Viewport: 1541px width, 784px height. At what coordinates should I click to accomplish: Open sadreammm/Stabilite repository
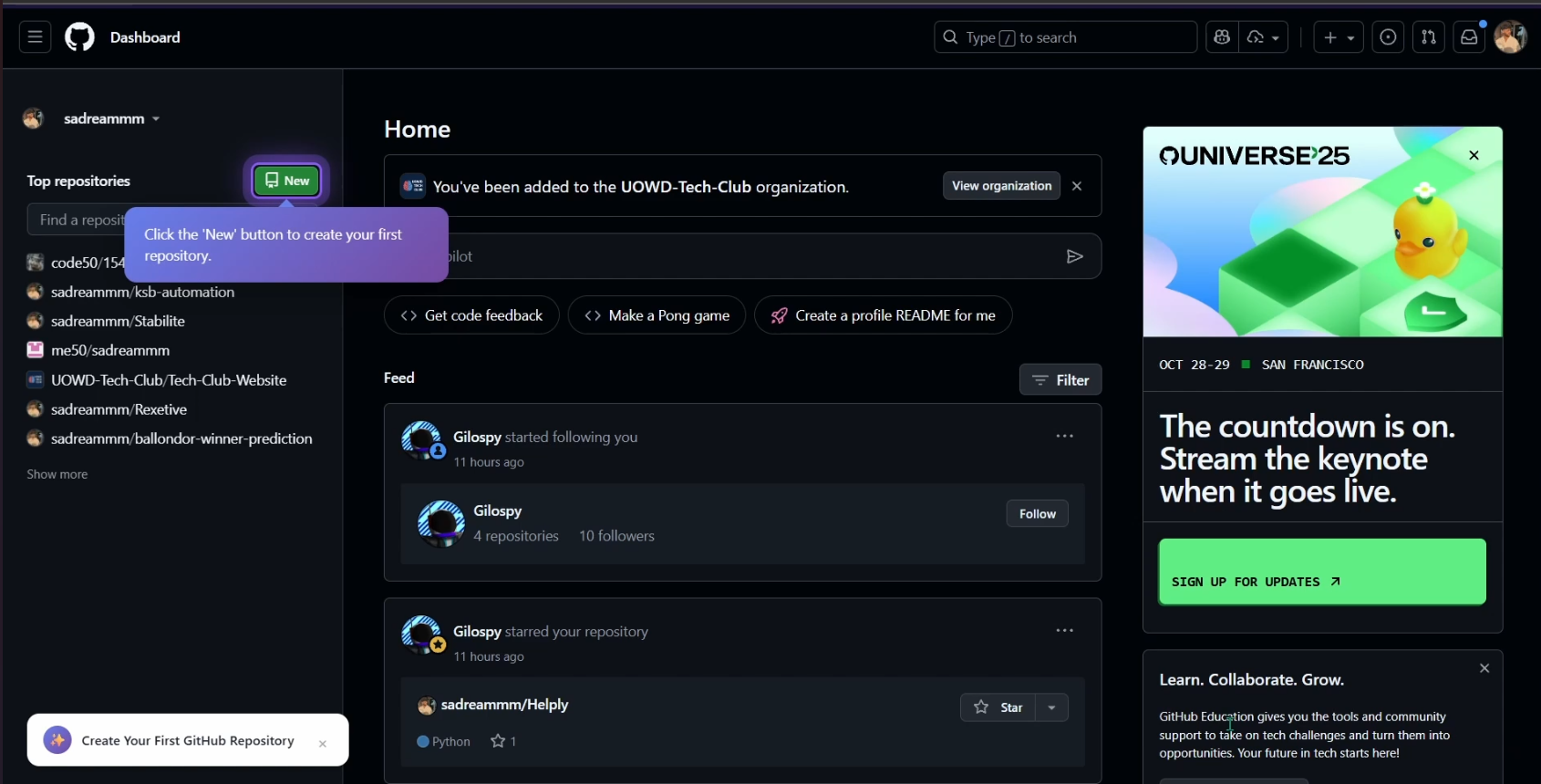(x=118, y=321)
